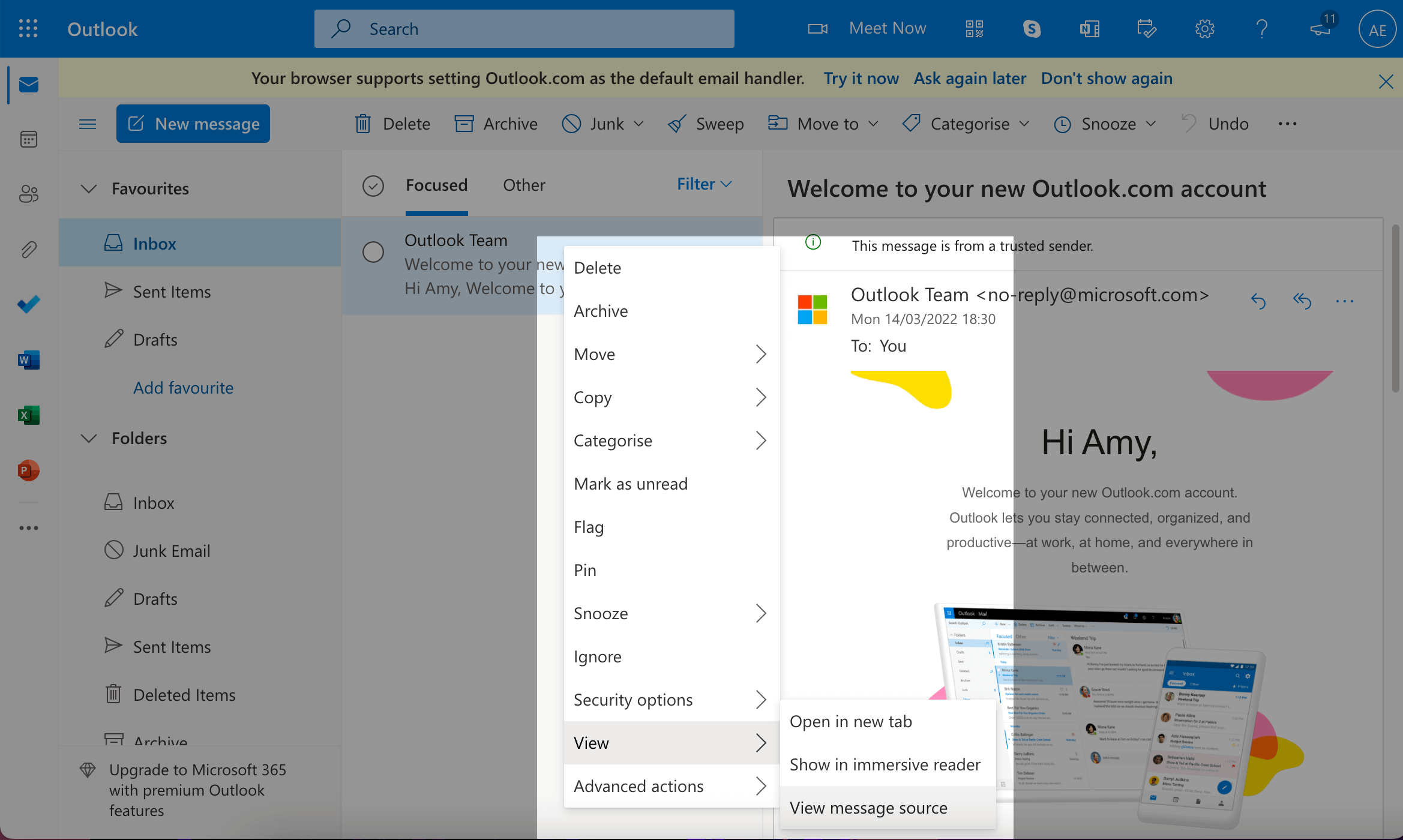The height and width of the screenshot is (840, 1403).
Task: Open Deleted Items folder
Action: pos(200,695)
